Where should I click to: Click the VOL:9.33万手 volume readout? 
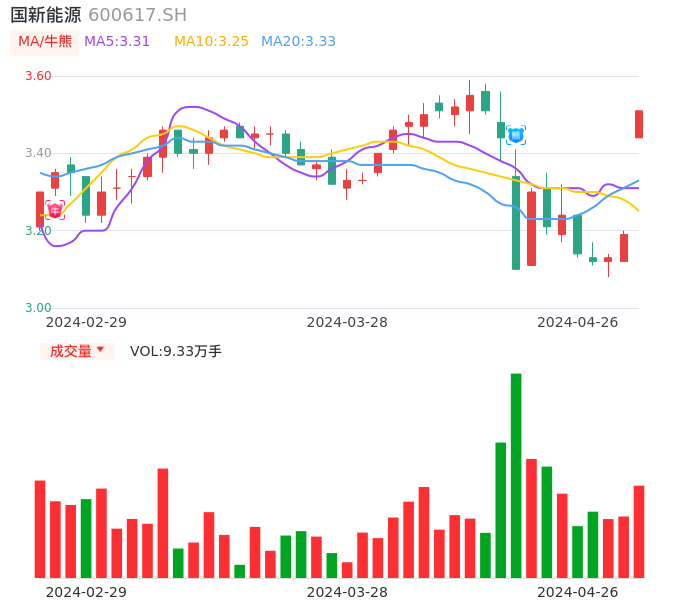point(176,351)
